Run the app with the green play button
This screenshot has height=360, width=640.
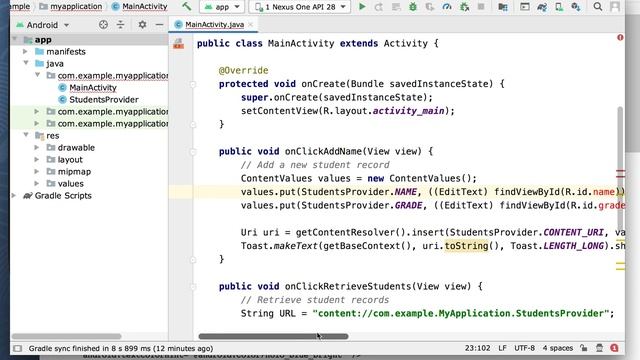point(362,7)
